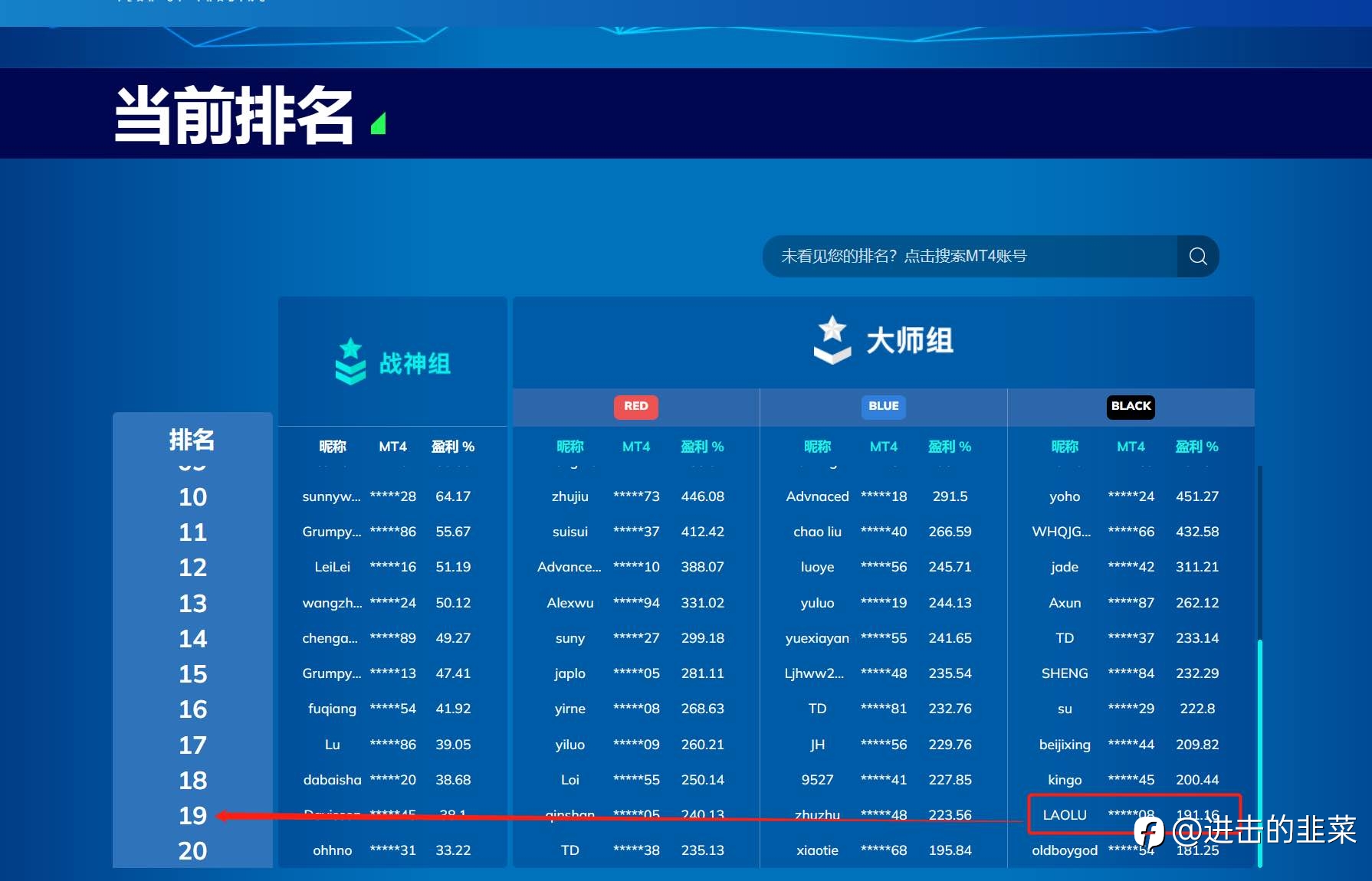Click WHQJG... in the BLACK column
This screenshot has height=881, width=1372.
1062,532
